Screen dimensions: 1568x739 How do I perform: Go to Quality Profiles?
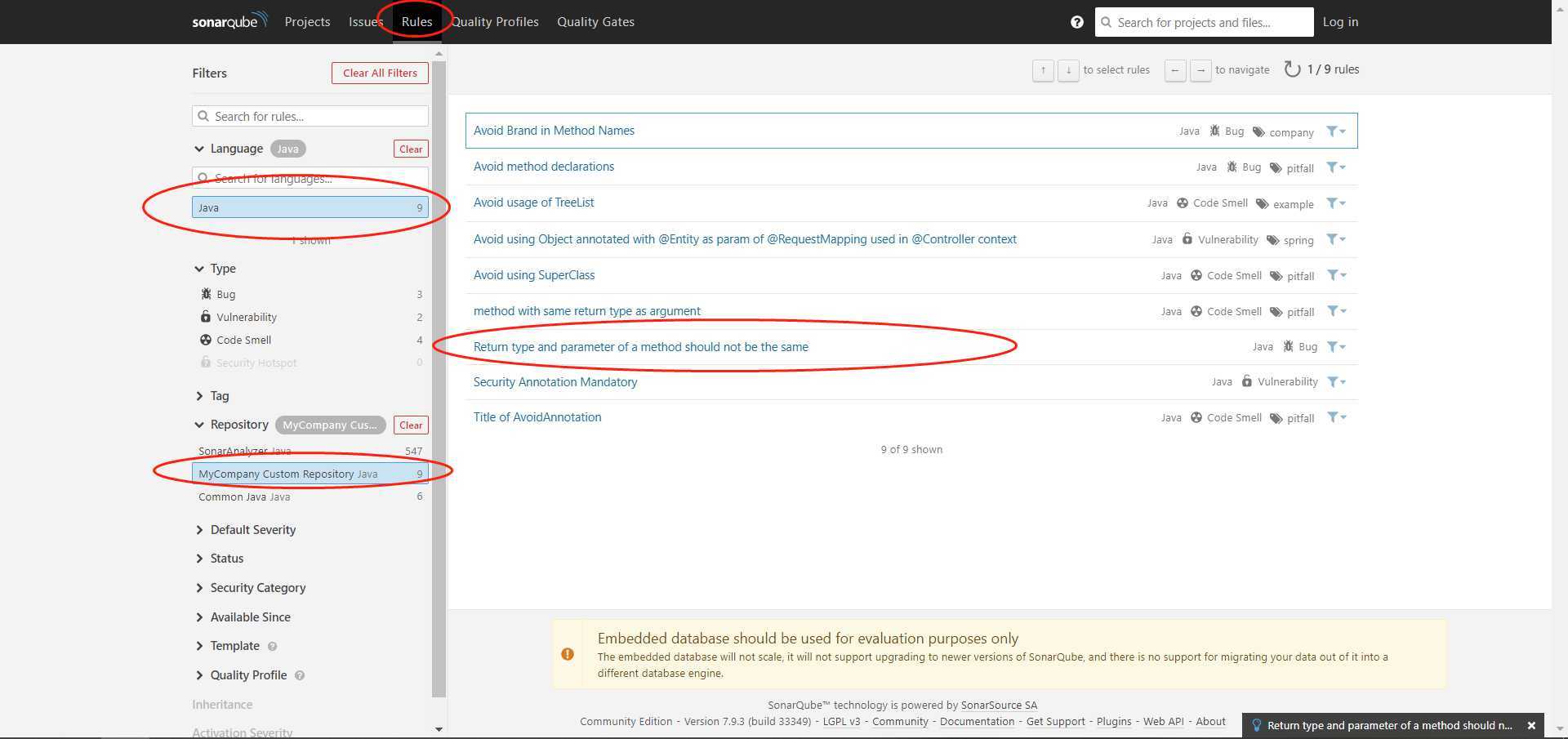tap(495, 22)
